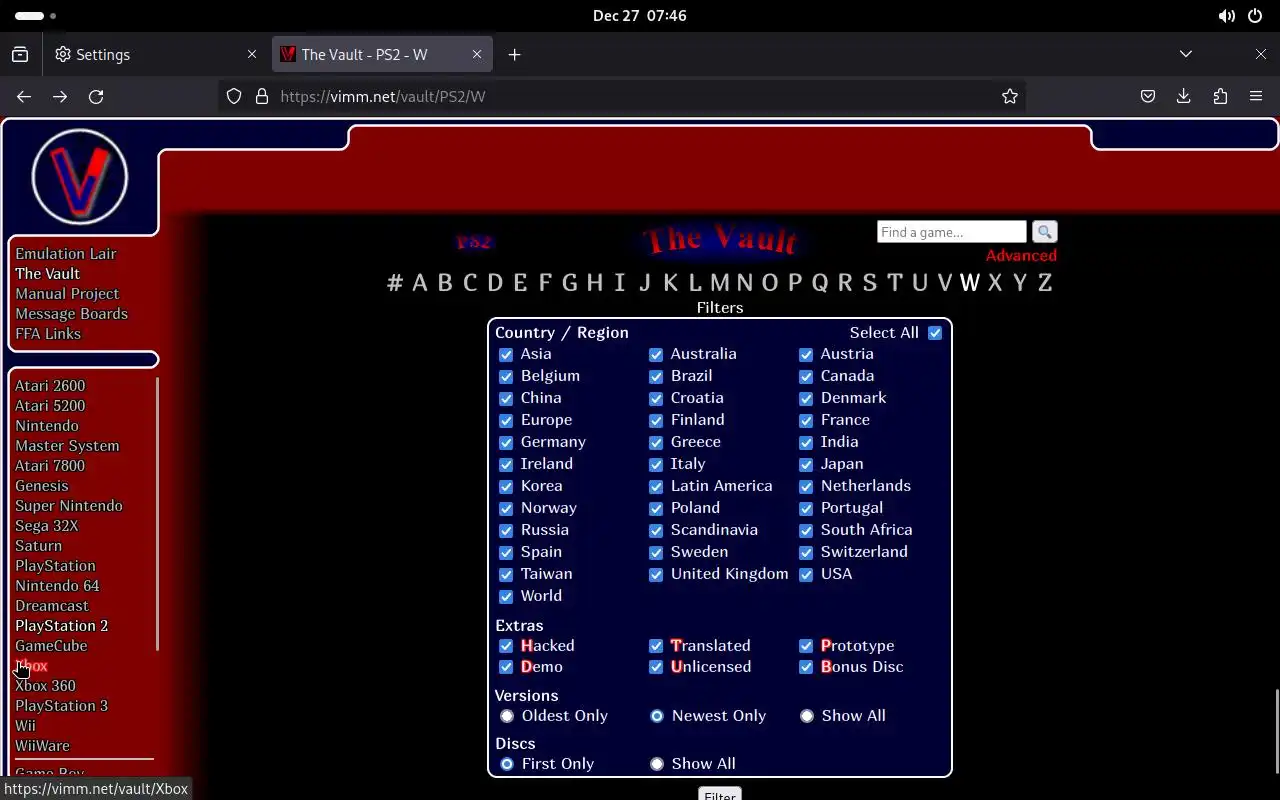Open the Pocket save icon
Image resolution: width=1280 pixels, height=800 pixels.
[x=1148, y=96]
